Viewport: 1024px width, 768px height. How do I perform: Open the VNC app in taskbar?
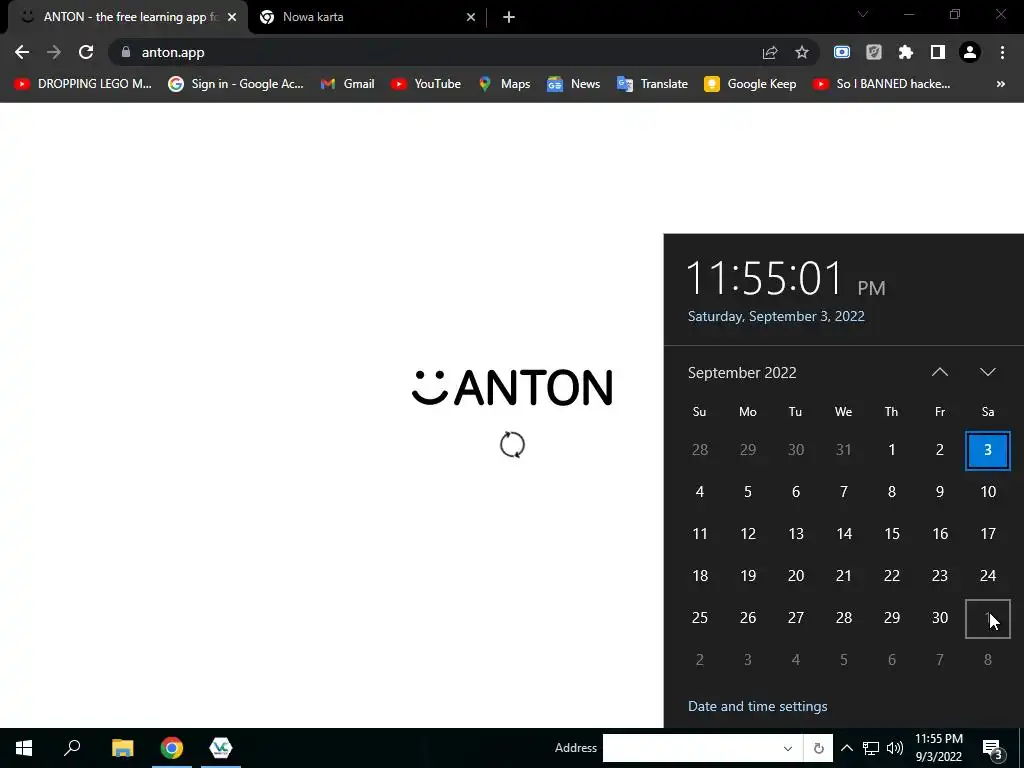point(221,748)
